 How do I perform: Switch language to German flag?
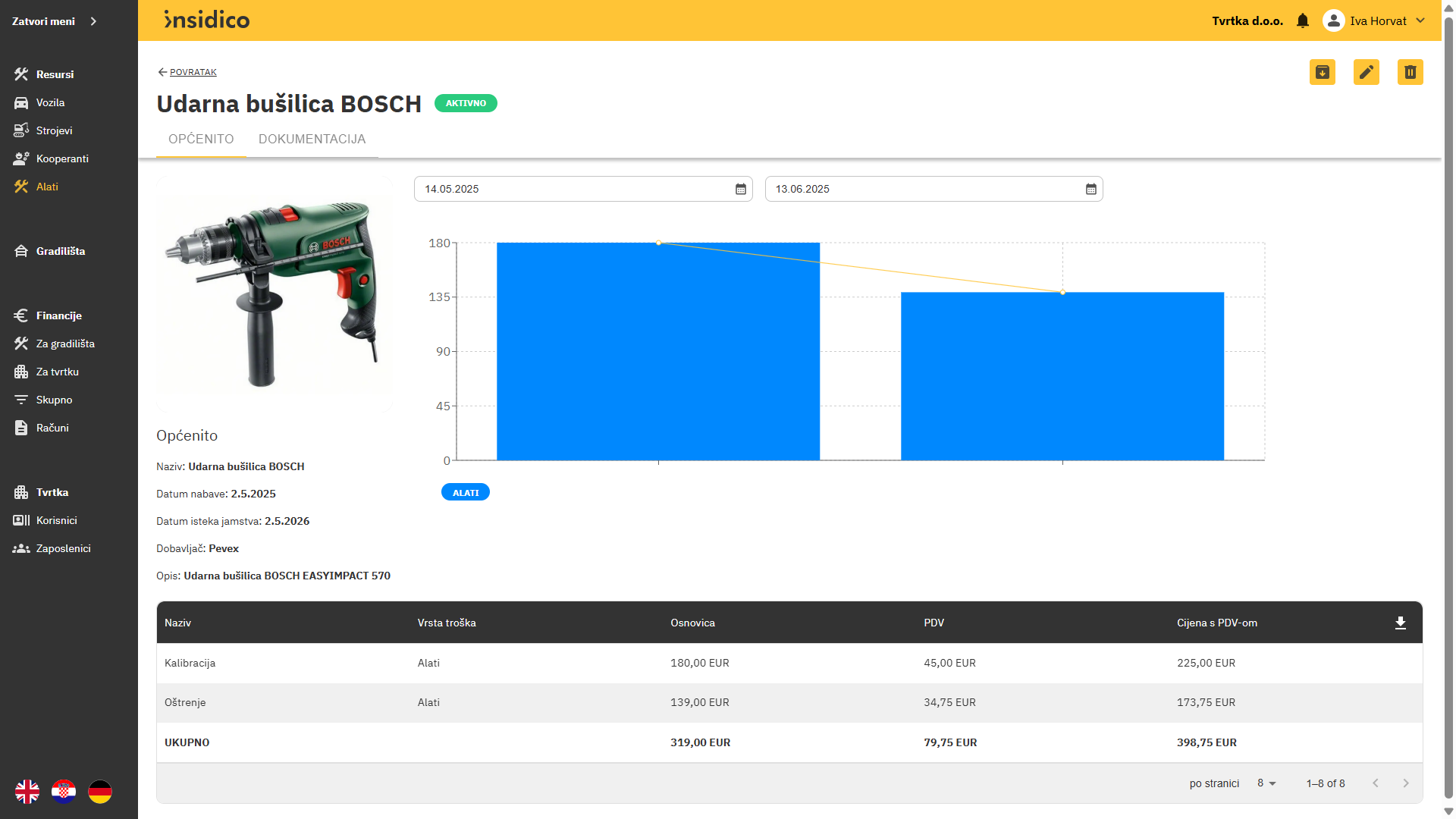(100, 792)
